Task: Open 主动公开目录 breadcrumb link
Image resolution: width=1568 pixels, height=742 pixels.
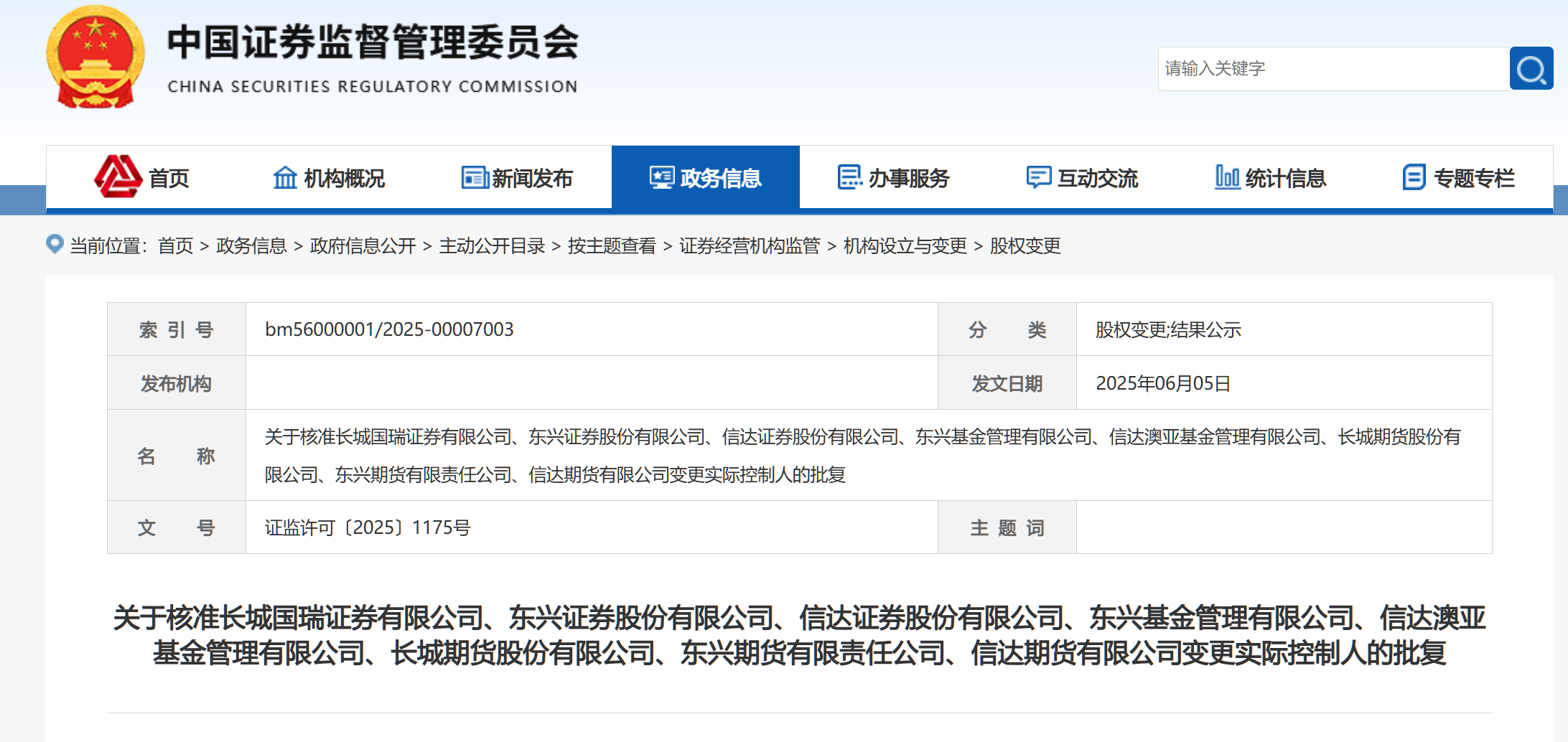Action: coord(493,246)
